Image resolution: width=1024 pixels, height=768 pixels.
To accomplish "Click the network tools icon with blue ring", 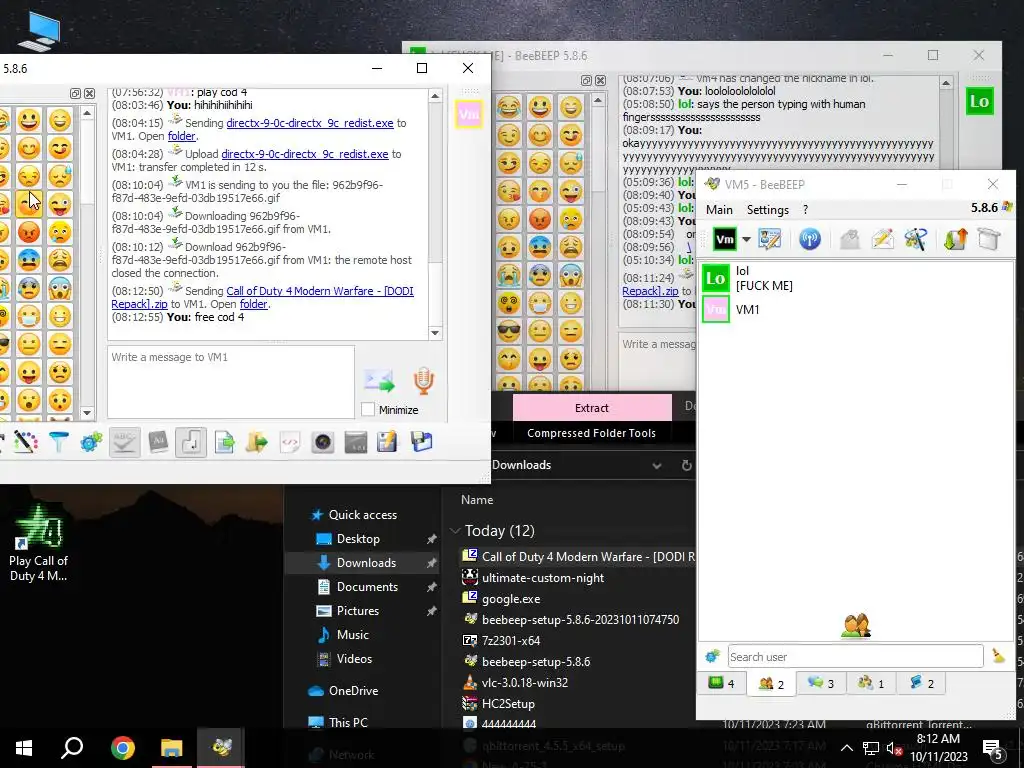I will point(916,239).
